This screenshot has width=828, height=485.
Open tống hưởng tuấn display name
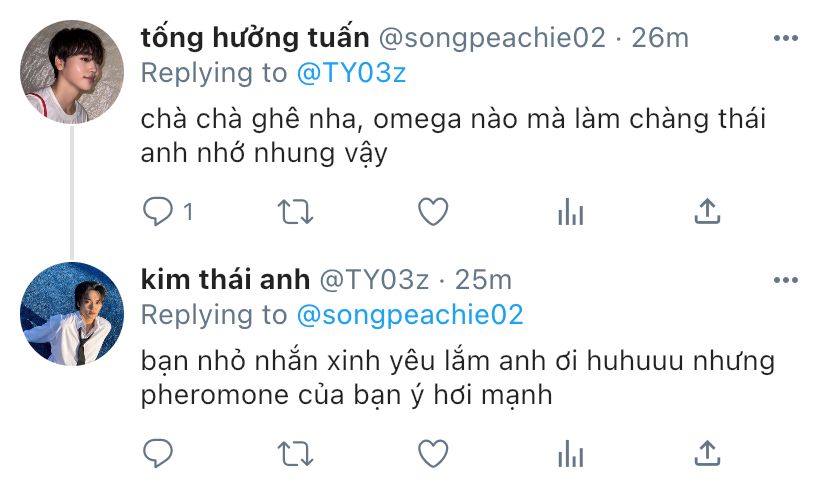[x=255, y=38]
